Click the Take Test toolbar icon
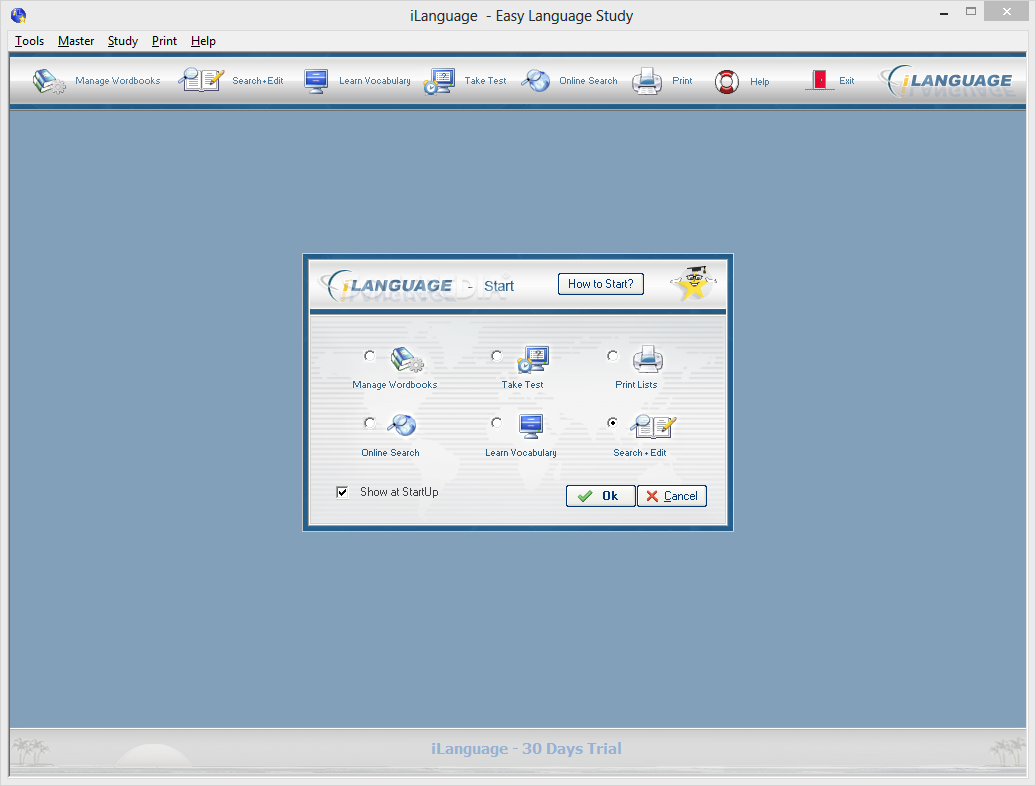The height and width of the screenshot is (786, 1036). tap(439, 81)
